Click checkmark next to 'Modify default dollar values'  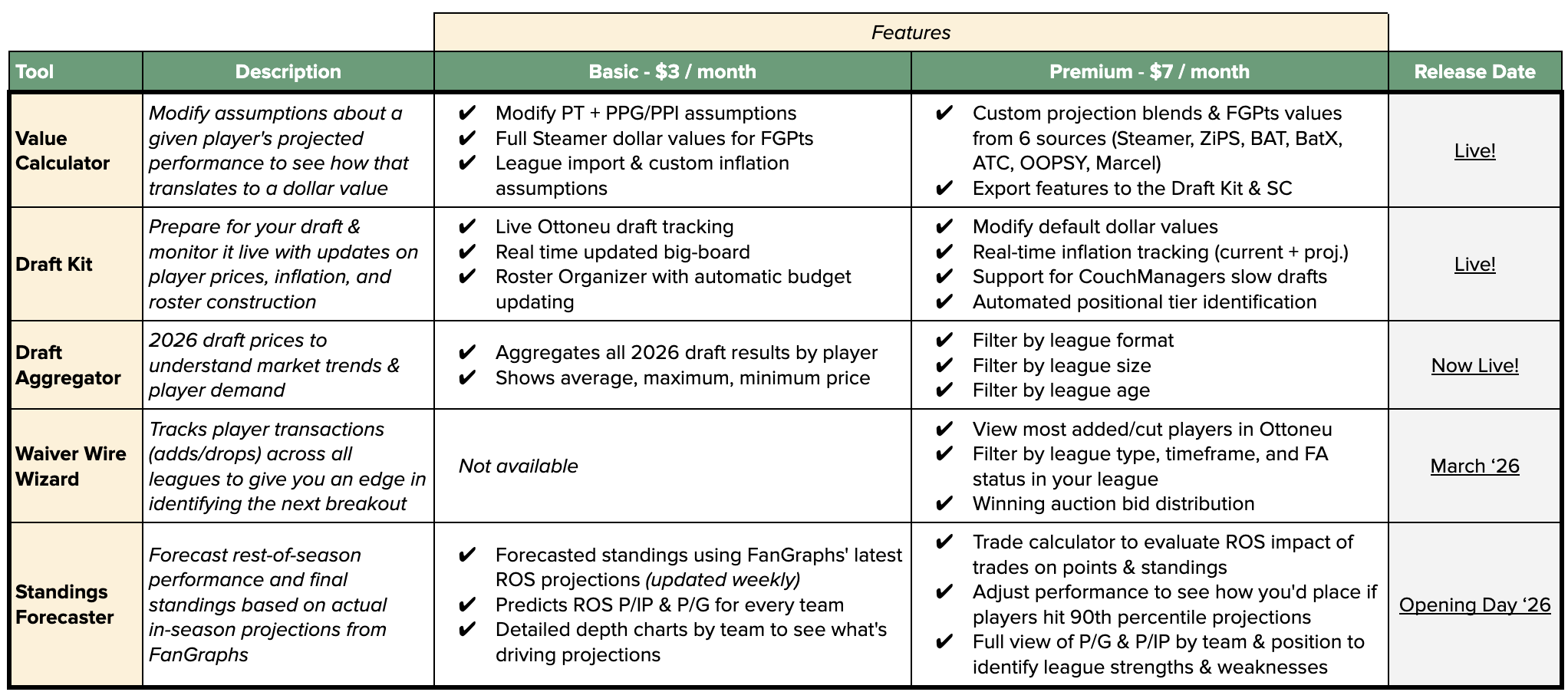(x=944, y=227)
